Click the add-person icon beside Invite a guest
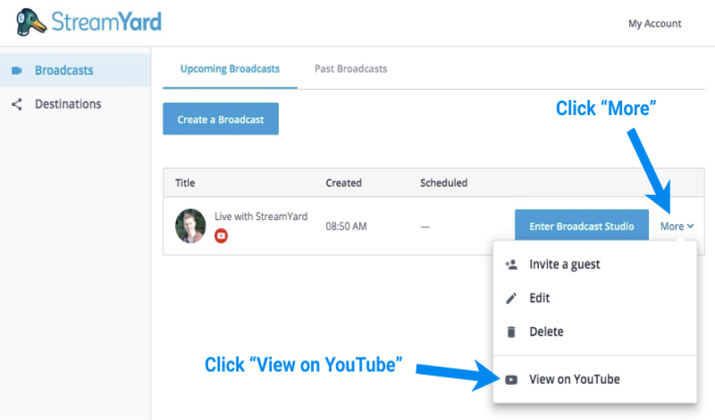715x420 pixels. [511, 264]
